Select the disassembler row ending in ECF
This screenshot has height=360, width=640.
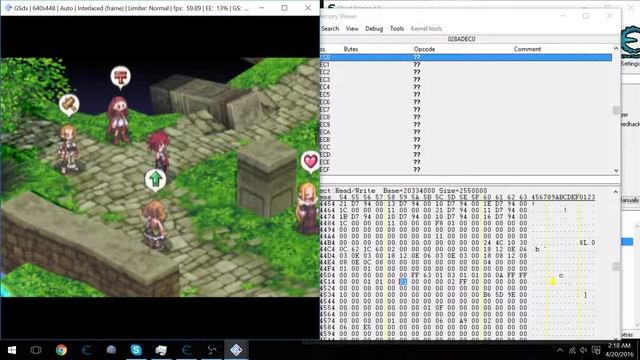pyautogui.click(x=466, y=169)
